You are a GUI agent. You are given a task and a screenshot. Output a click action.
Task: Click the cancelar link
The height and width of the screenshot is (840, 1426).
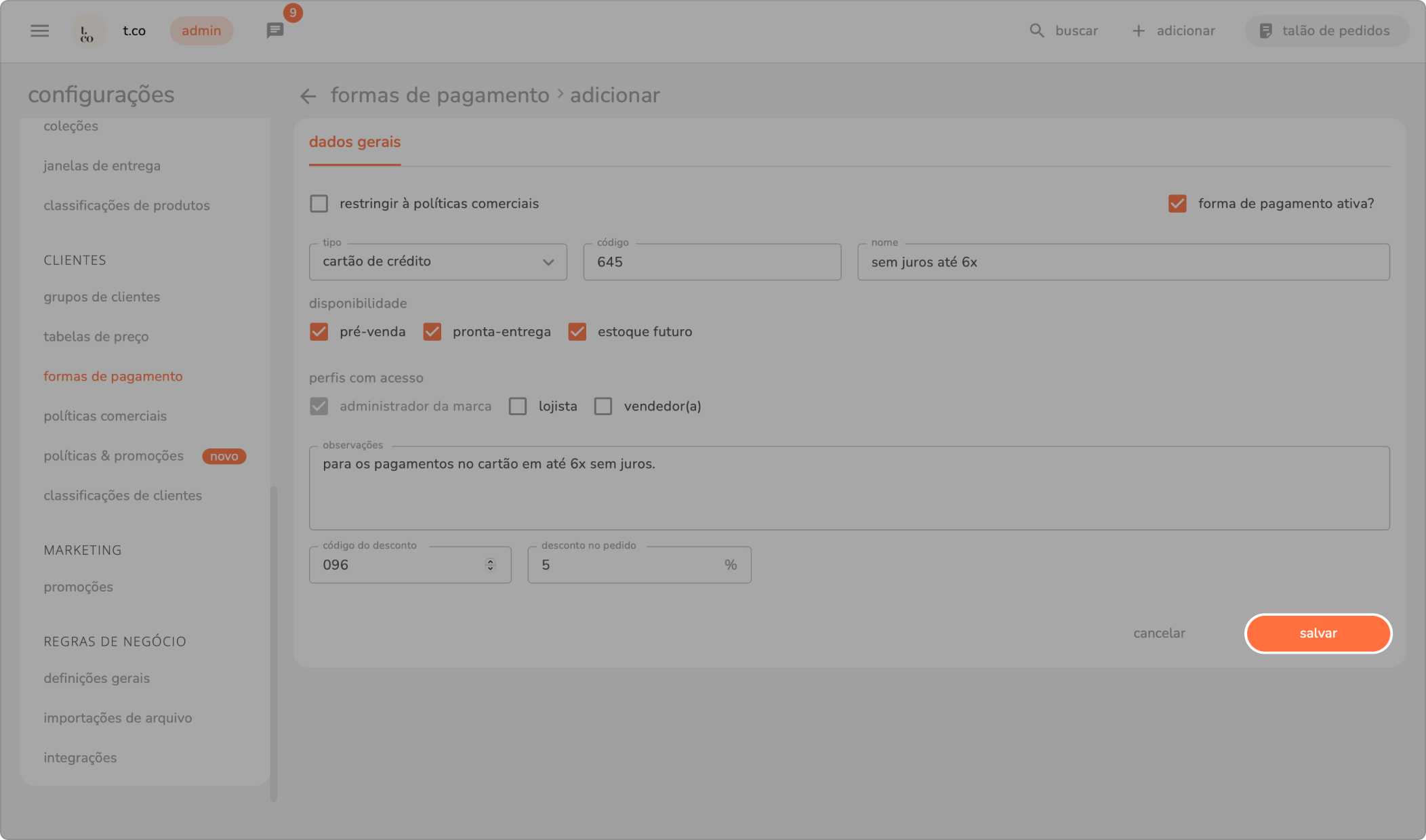(1159, 633)
